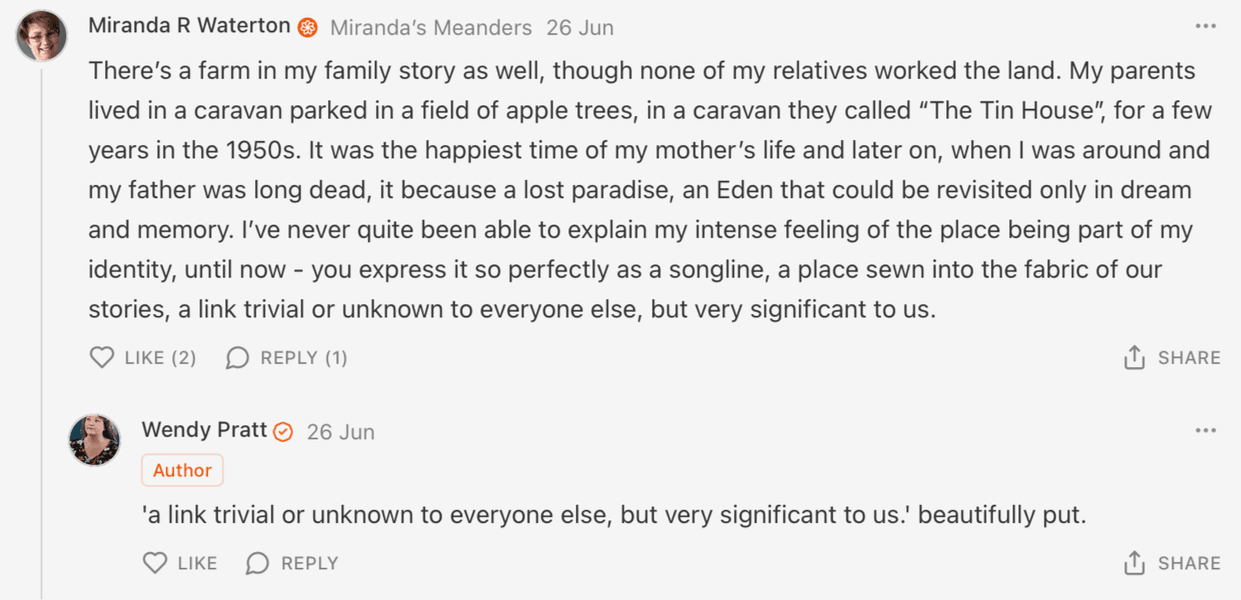Open the three-dot menu on Miranda's comment
The width and height of the screenshot is (1241, 600).
1206,26
